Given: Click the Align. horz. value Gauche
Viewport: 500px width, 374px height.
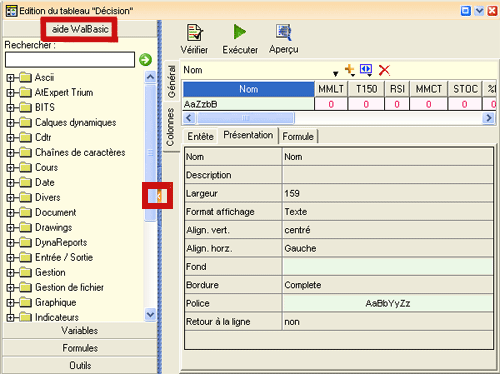Looking at the screenshot, I should pyautogui.click(x=388, y=248).
